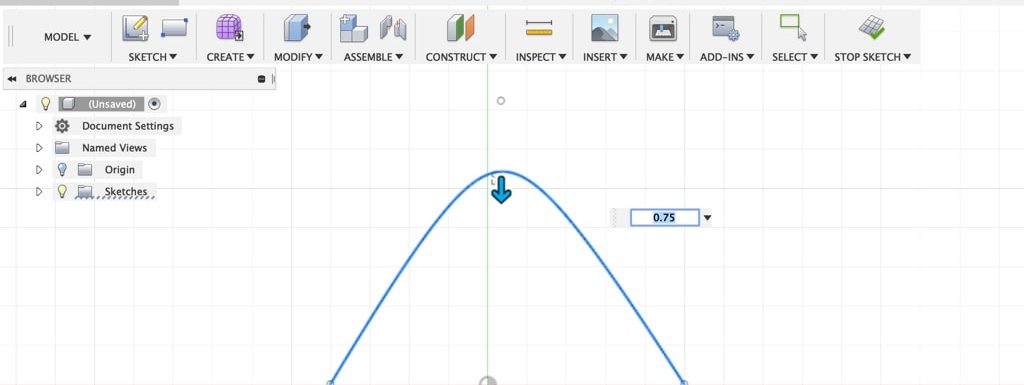Select the Offset Plane construct icon

460,28
